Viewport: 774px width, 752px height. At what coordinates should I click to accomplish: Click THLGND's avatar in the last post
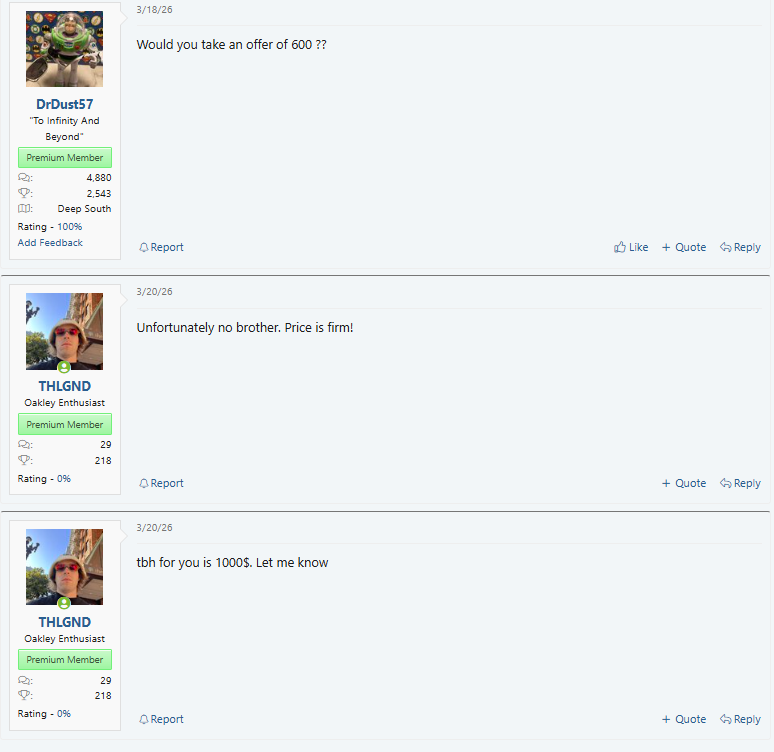pyautogui.click(x=65, y=567)
